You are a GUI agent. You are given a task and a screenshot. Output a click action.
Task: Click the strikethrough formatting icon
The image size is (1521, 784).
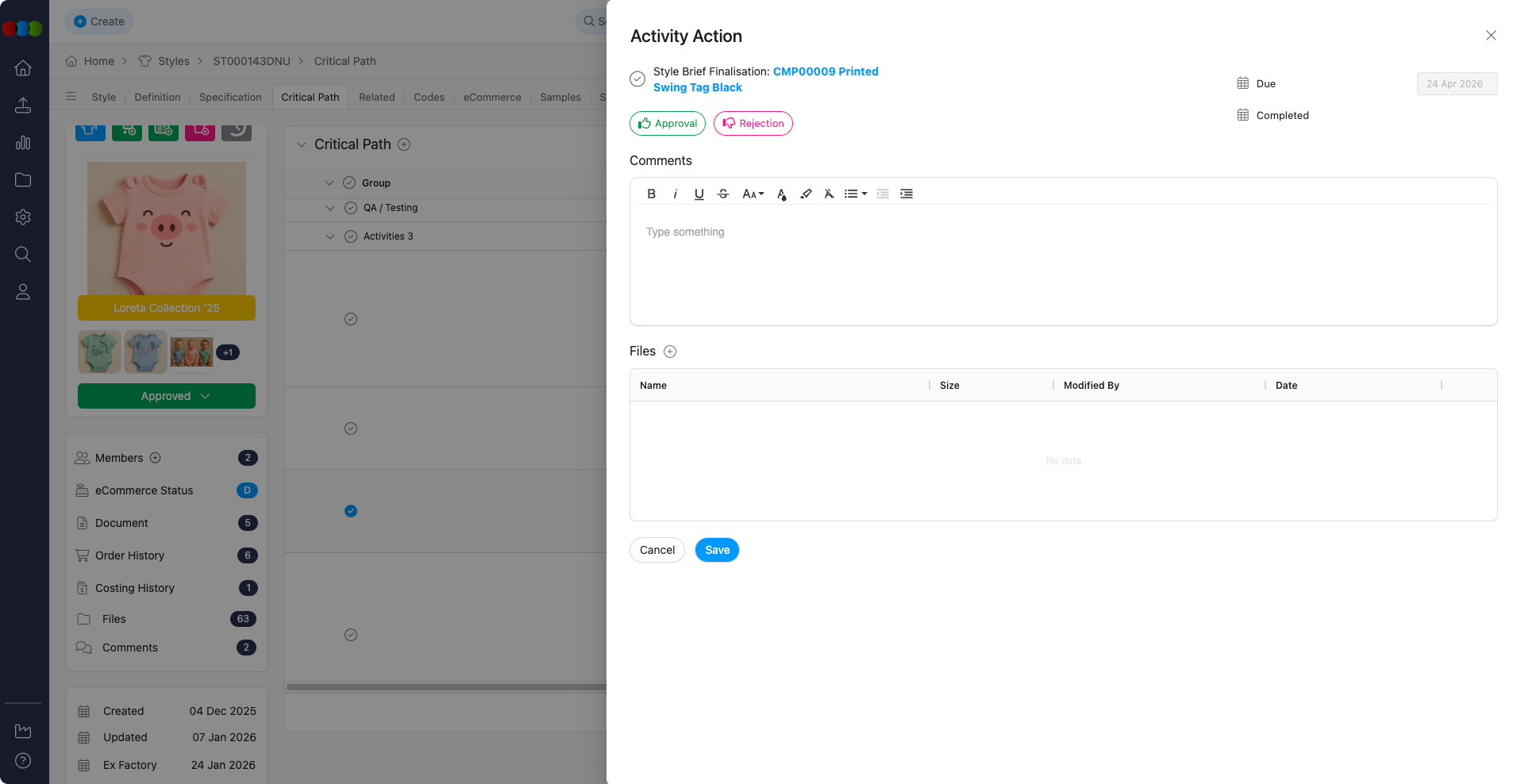pyautogui.click(x=722, y=194)
